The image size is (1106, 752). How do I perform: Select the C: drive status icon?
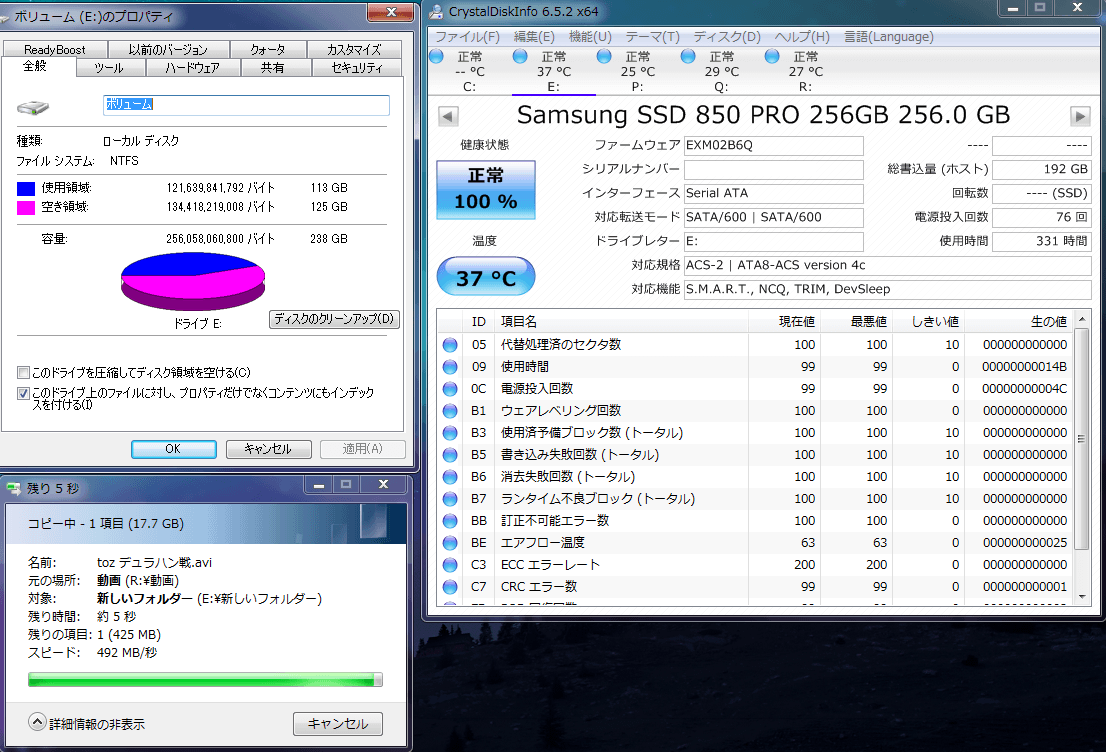(437, 56)
